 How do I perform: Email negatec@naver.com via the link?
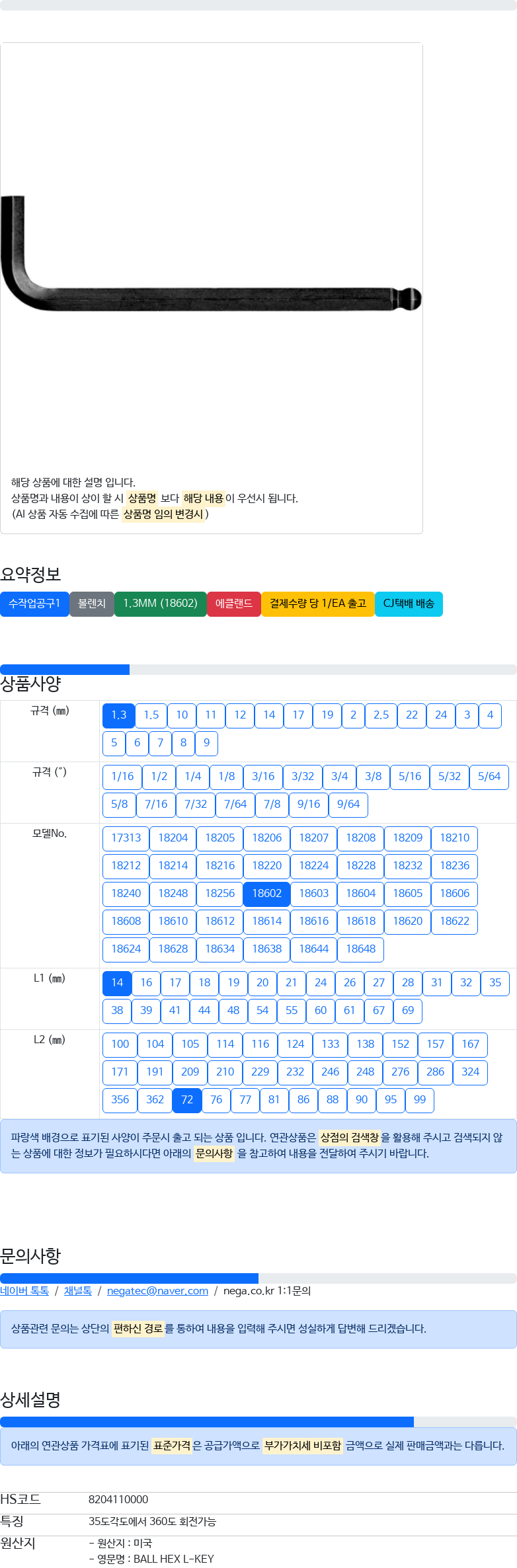tap(157, 1291)
